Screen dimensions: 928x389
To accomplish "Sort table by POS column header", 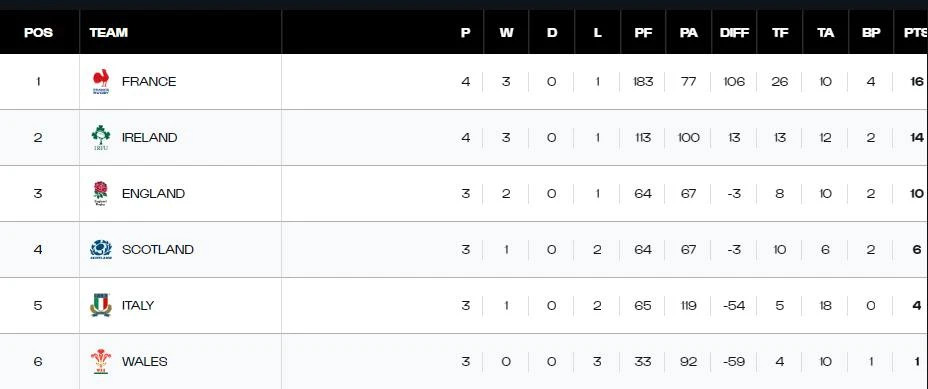I will click(38, 33).
